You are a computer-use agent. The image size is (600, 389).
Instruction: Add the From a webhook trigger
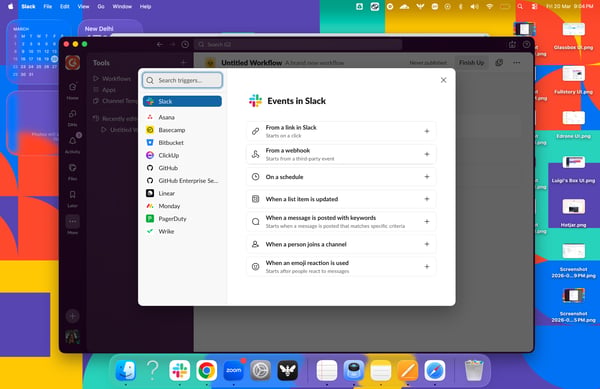[341, 154]
